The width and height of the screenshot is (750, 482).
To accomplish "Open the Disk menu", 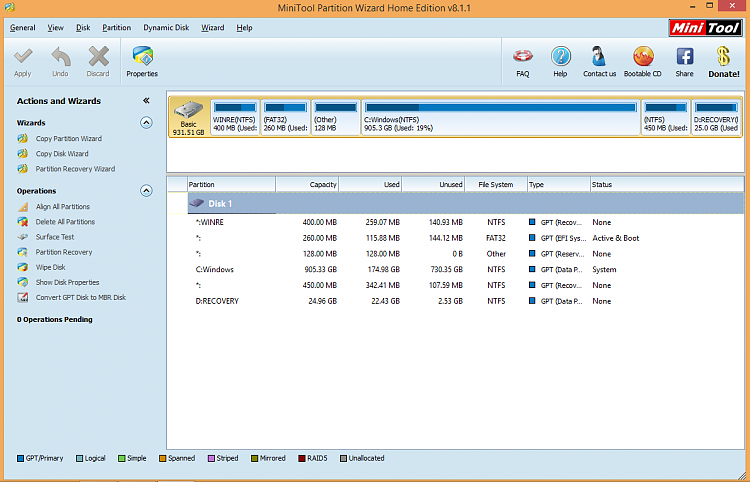I will coord(83,28).
